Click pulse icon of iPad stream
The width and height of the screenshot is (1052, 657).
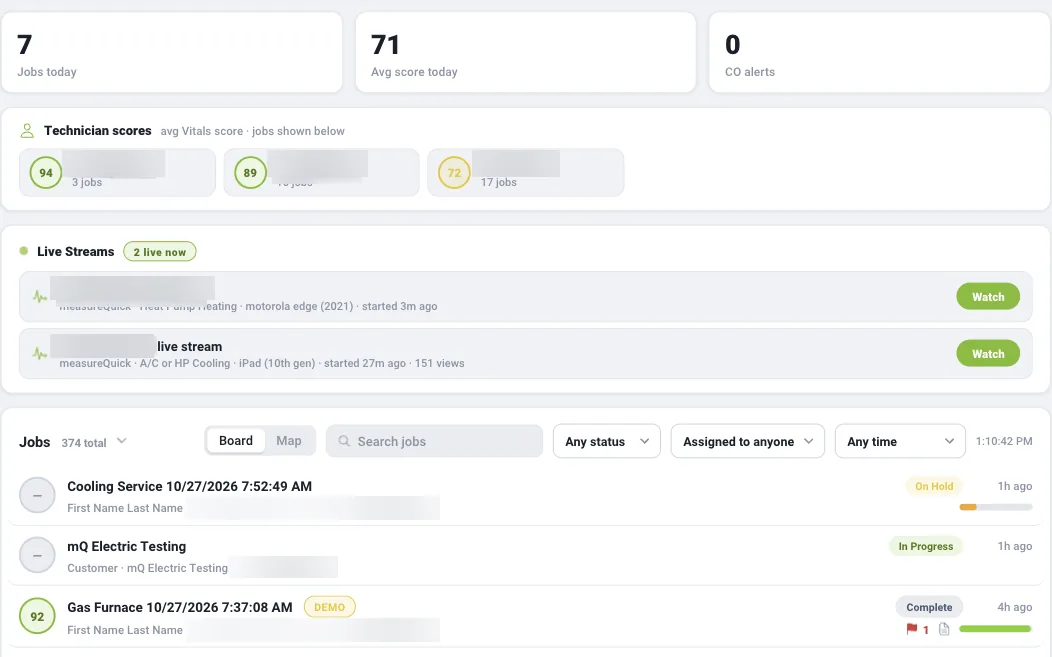click(x=40, y=353)
